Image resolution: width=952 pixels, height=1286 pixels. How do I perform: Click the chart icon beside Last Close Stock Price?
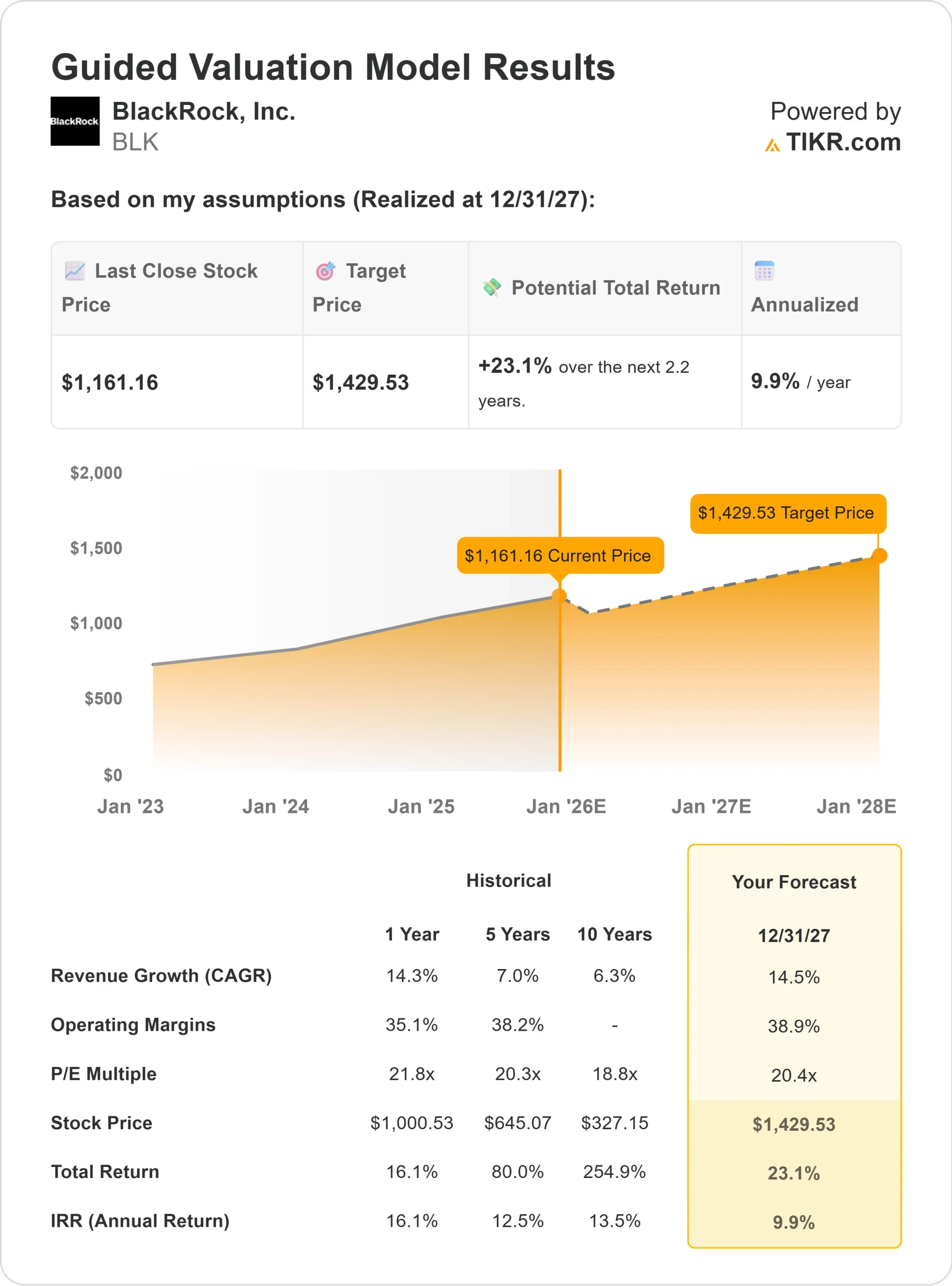point(75,271)
